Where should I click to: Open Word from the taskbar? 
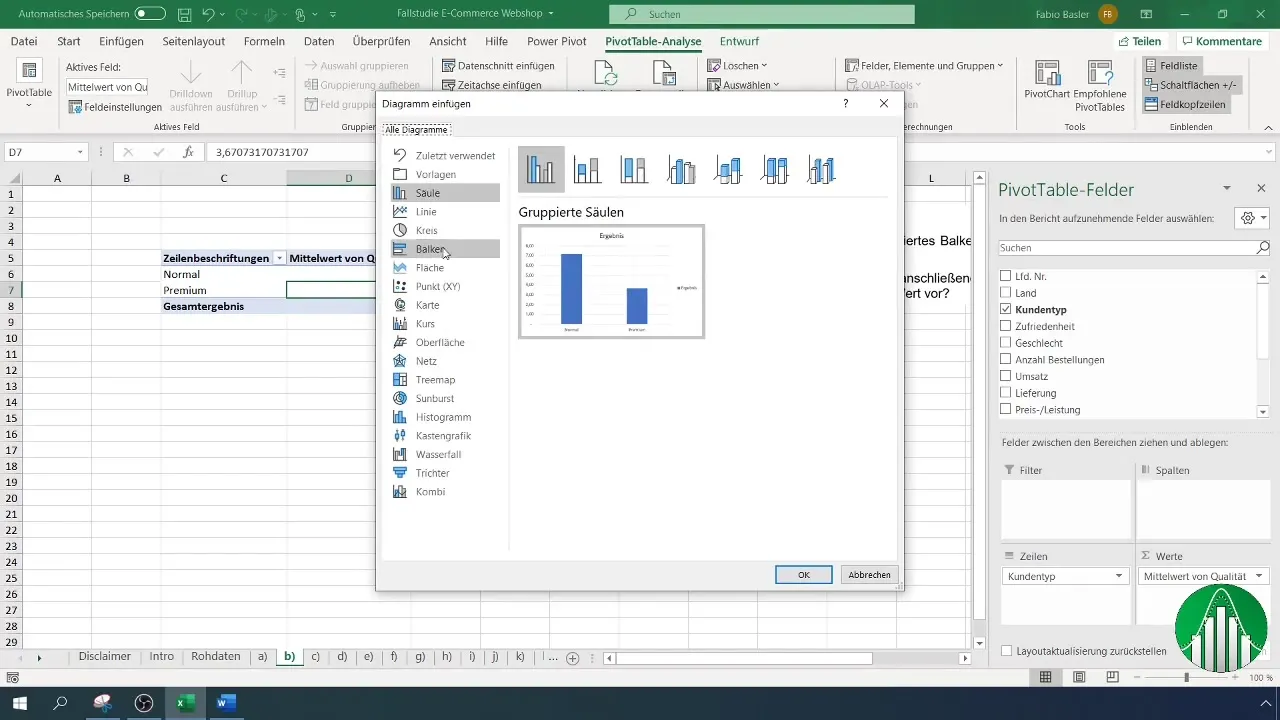tap(226, 703)
